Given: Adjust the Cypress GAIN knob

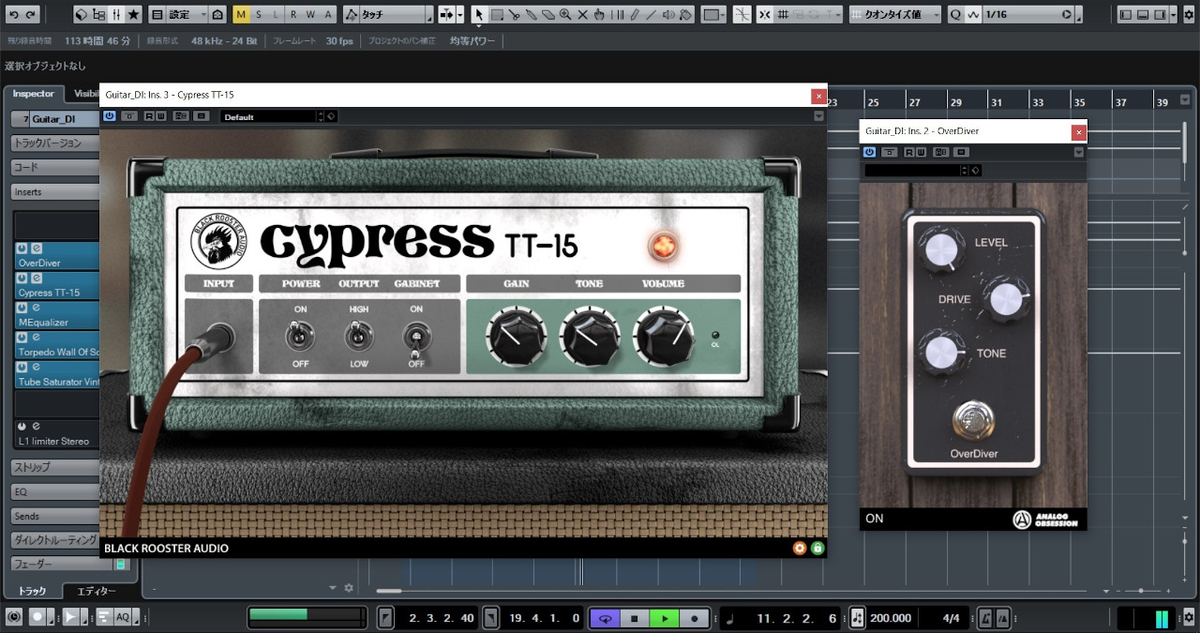Looking at the screenshot, I should [517, 337].
